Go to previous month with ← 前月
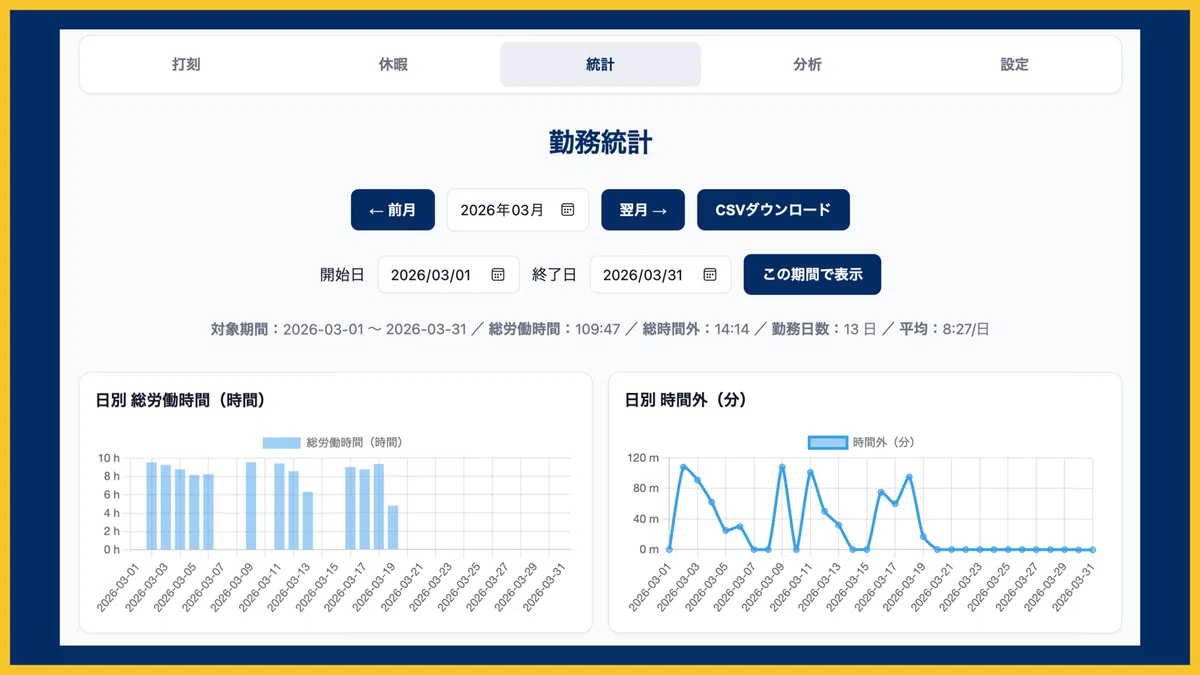Image resolution: width=1200 pixels, height=675 pixels. pos(393,210)
